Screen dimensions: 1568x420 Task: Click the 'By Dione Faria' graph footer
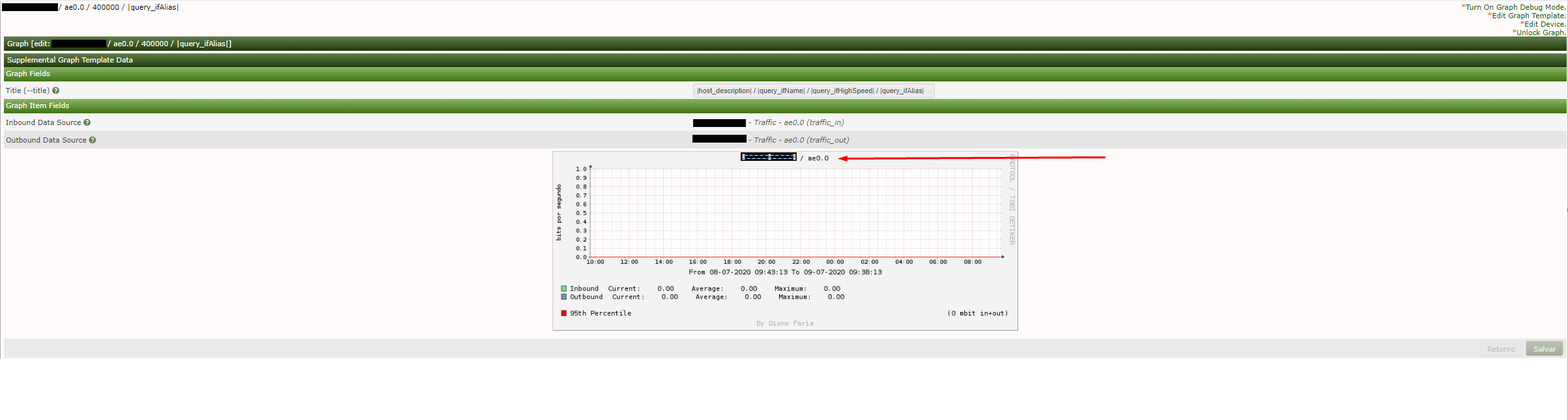pyautogui.click(x=785, y=323)
